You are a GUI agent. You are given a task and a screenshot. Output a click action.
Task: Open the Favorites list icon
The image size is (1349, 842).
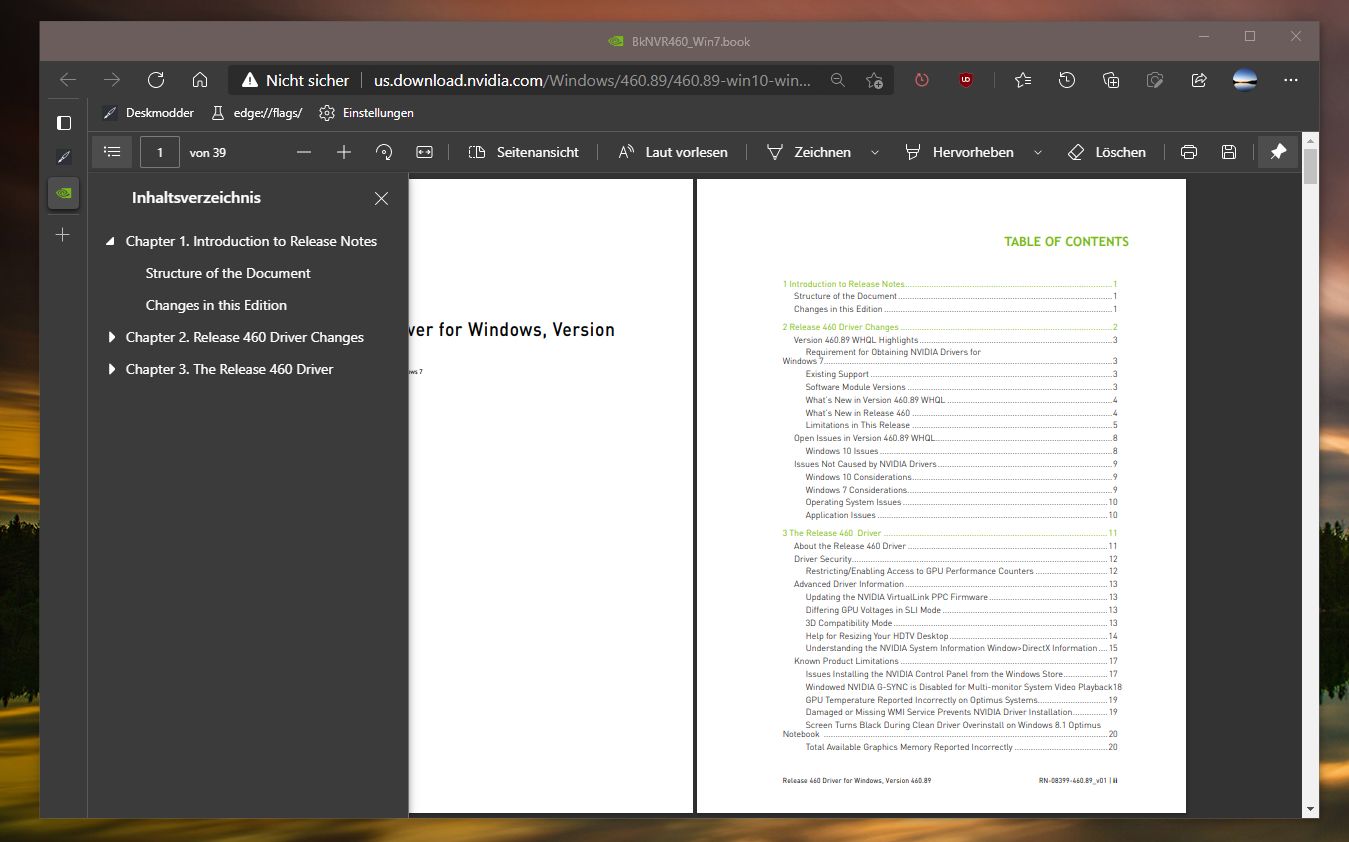1023,80
